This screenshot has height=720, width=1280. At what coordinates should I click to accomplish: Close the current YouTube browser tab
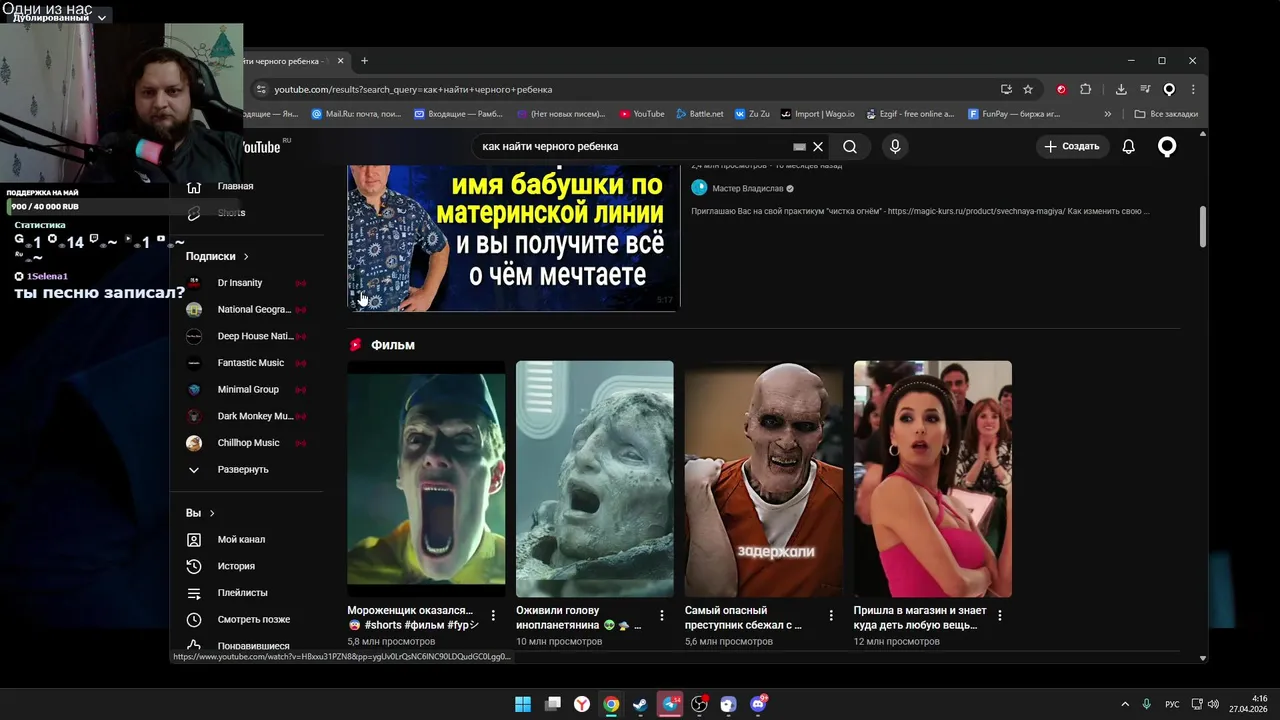(340, 61)
